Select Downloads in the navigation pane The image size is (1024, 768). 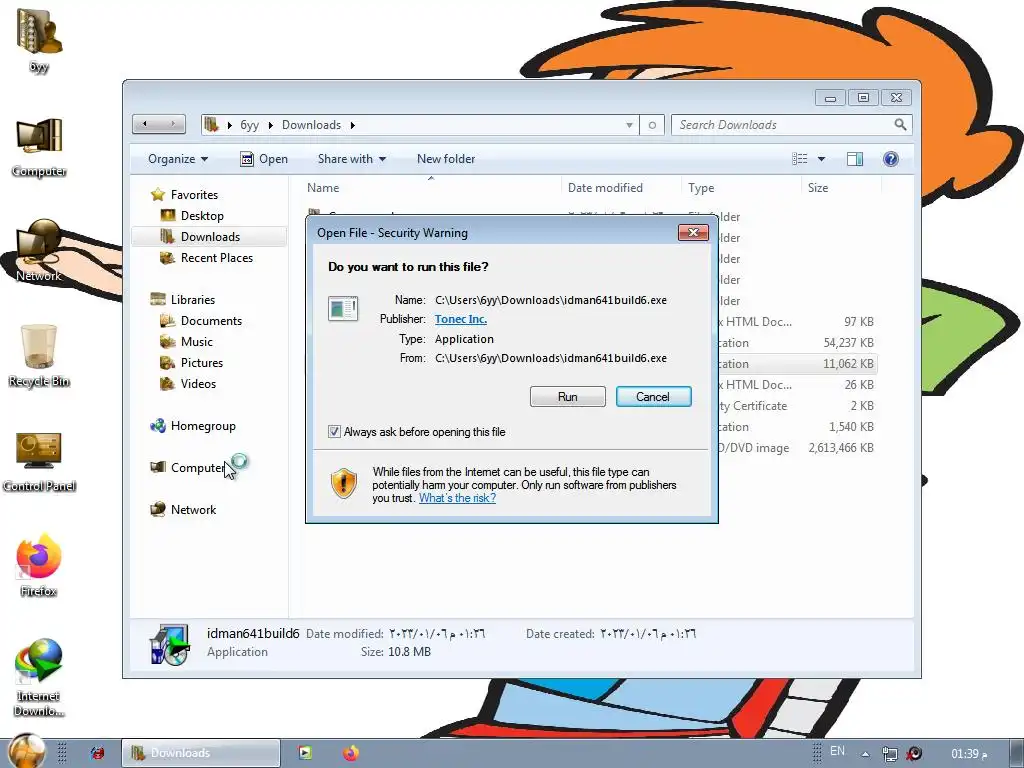(210, 236)
